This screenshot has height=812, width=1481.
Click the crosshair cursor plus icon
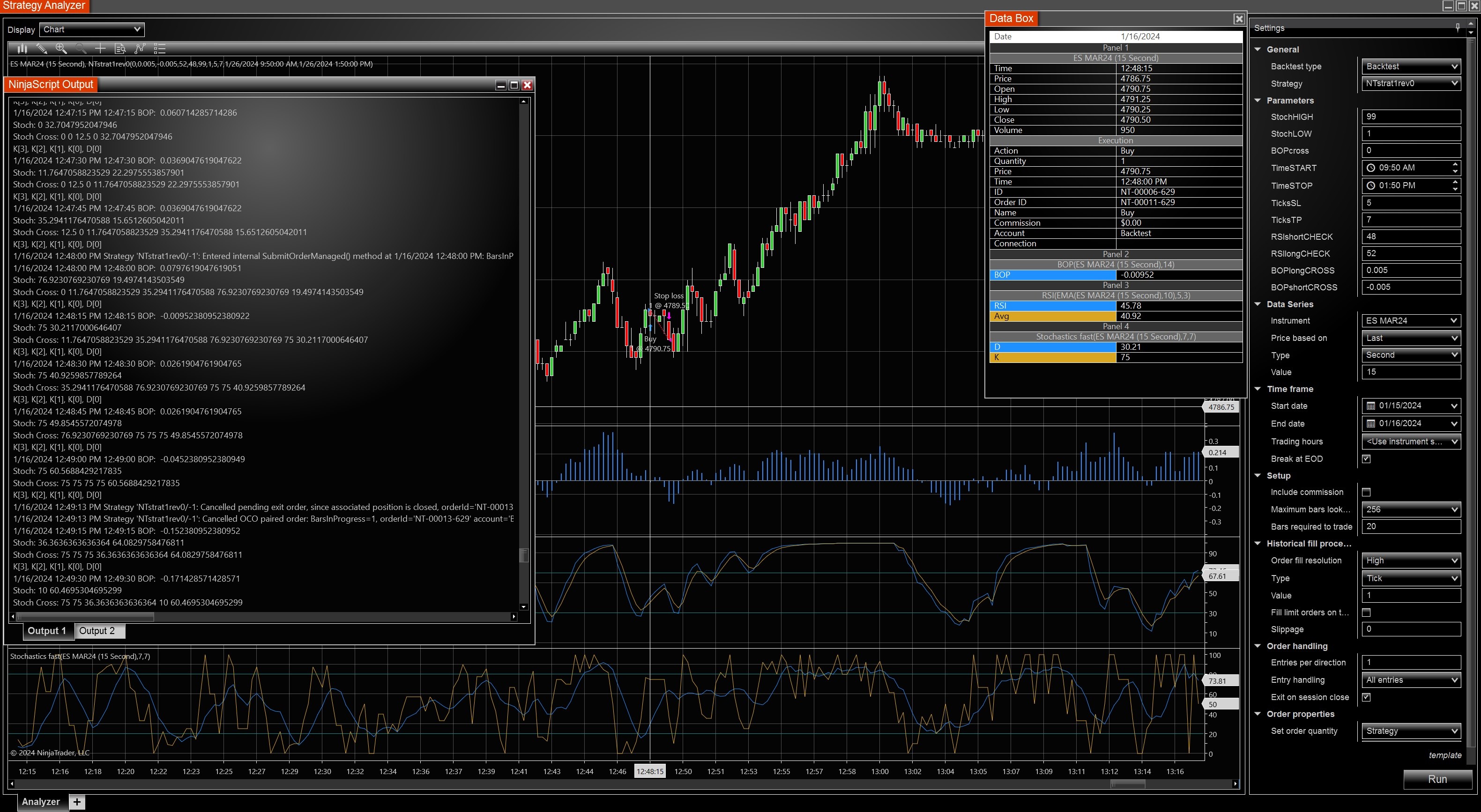point(100,49)
